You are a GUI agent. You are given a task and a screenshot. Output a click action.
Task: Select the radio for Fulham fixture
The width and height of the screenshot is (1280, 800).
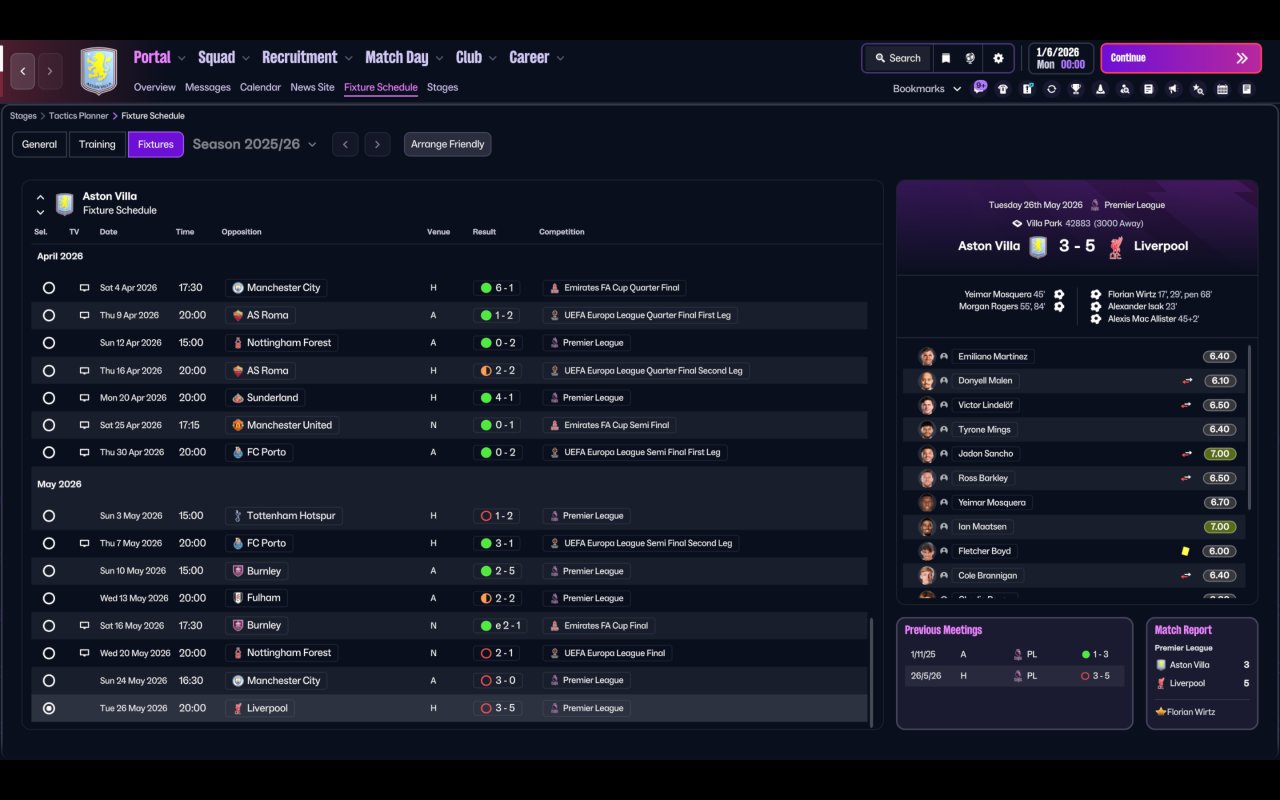(x=49, y=598)
